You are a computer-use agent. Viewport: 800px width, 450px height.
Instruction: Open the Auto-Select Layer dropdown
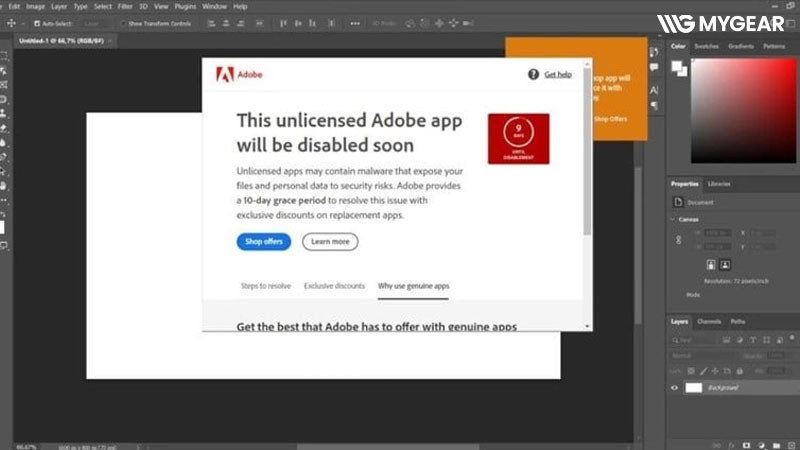tap(96, 23)
